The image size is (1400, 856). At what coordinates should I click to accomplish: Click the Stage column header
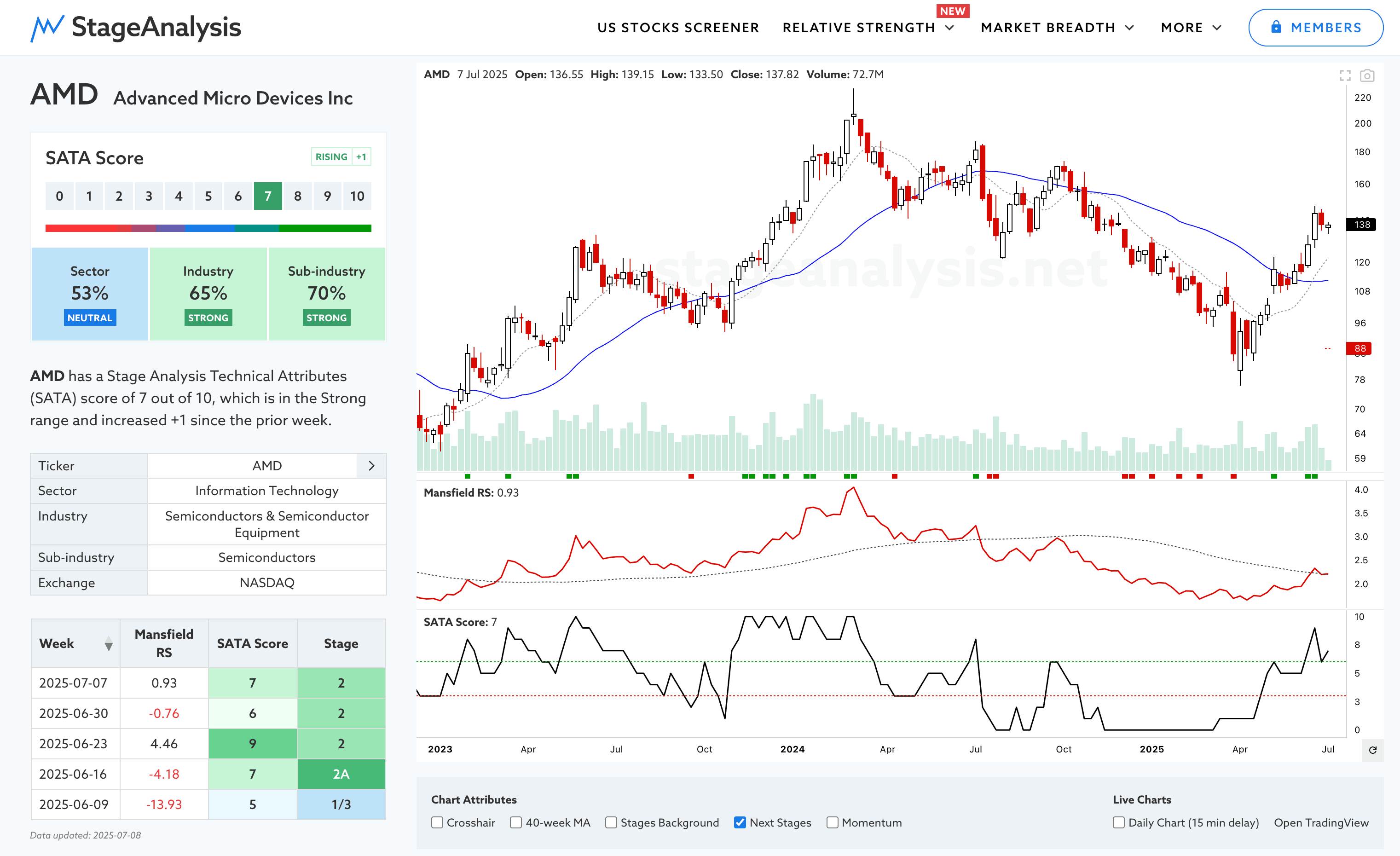pos(341,643)
